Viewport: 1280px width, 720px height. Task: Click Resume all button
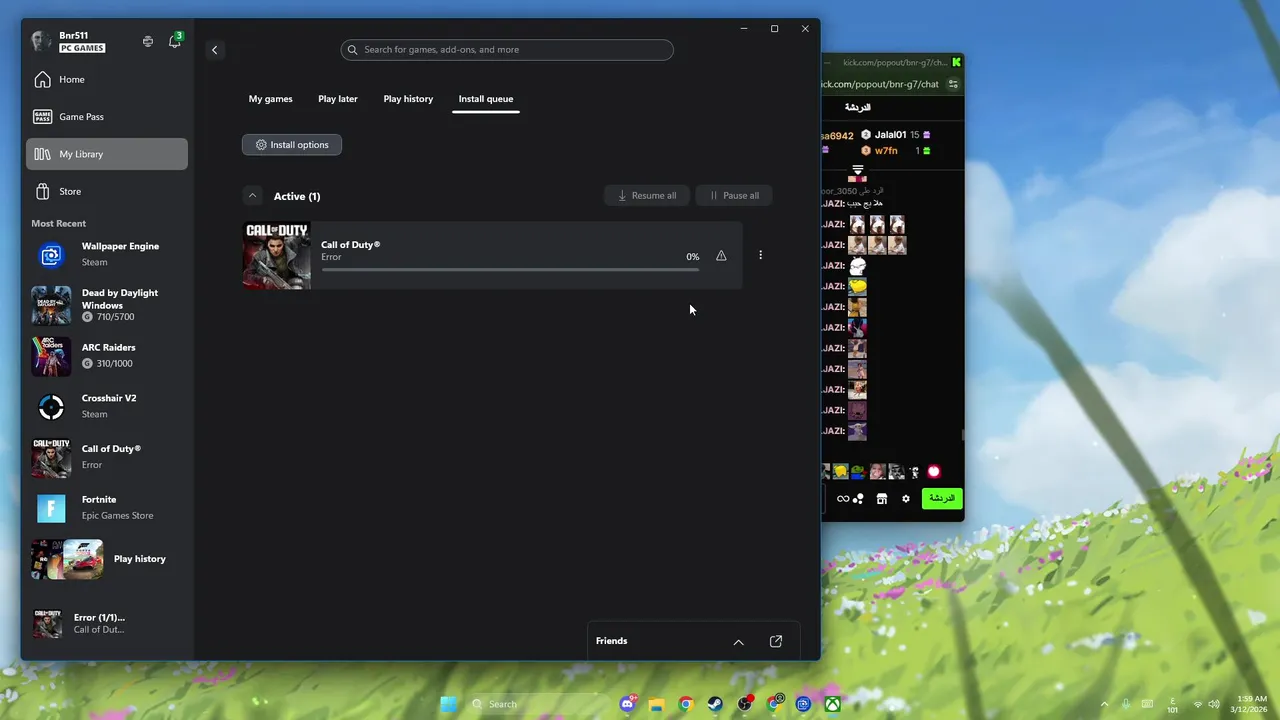647,195
